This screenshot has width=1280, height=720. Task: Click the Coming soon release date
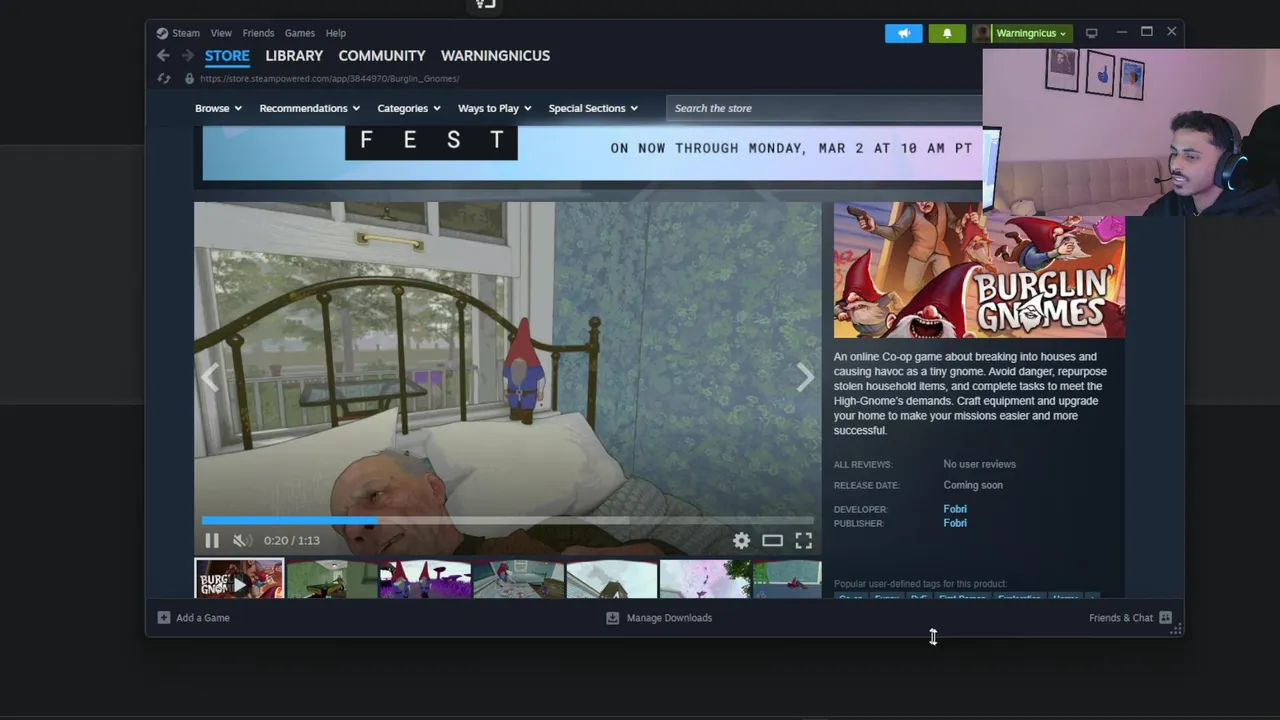coord(973,485)
